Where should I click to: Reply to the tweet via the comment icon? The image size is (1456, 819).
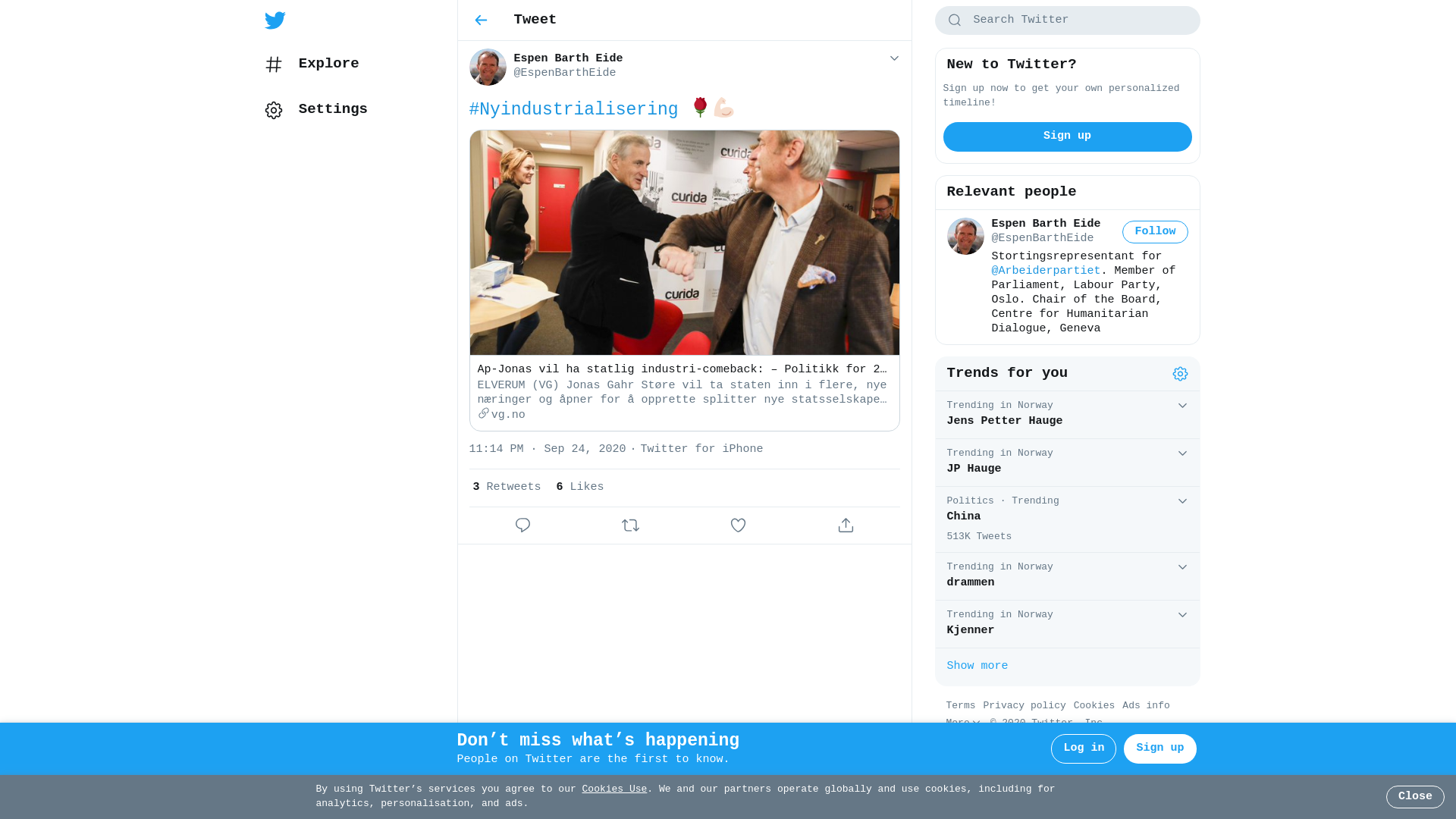pos(522,526)
